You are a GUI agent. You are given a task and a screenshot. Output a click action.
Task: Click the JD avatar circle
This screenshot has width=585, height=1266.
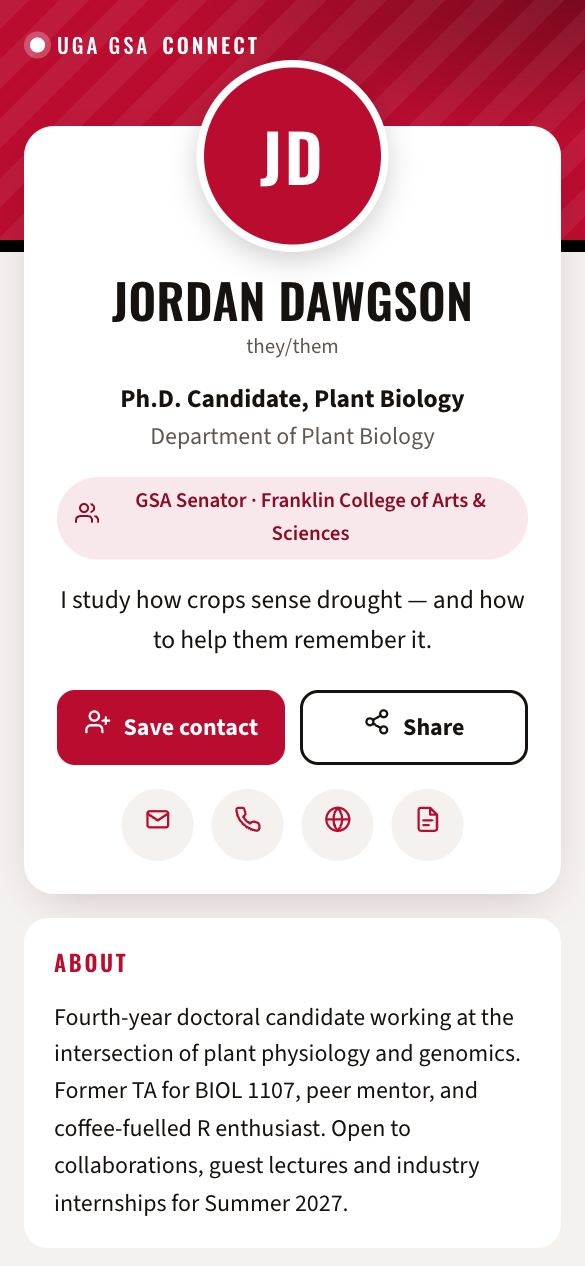coord(292,157)
